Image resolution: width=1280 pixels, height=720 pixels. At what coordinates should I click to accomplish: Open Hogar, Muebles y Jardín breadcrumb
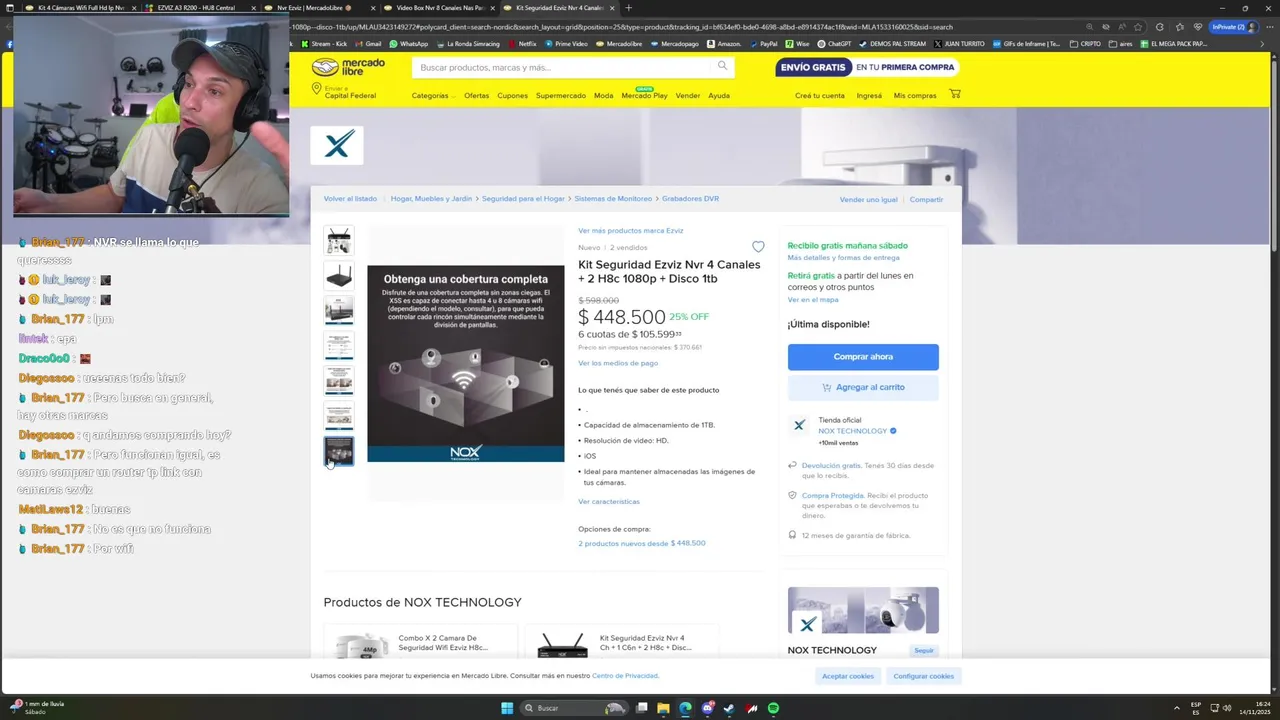(431, 198)
